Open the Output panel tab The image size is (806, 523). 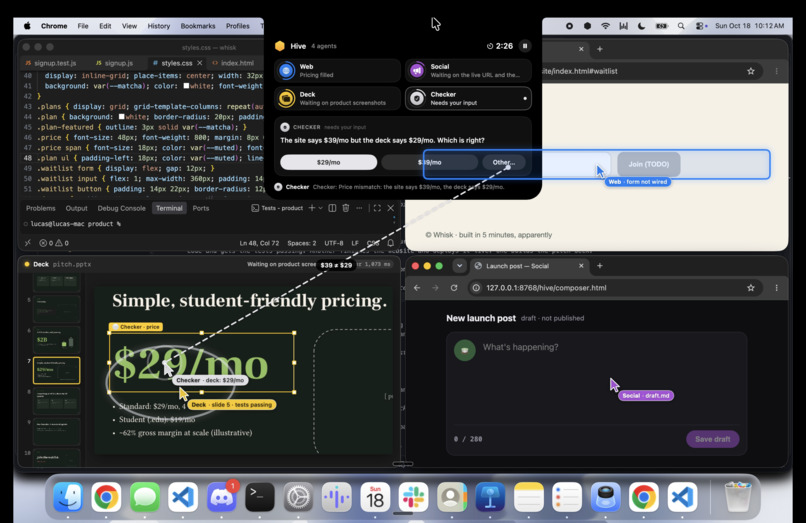pos(77,208)
